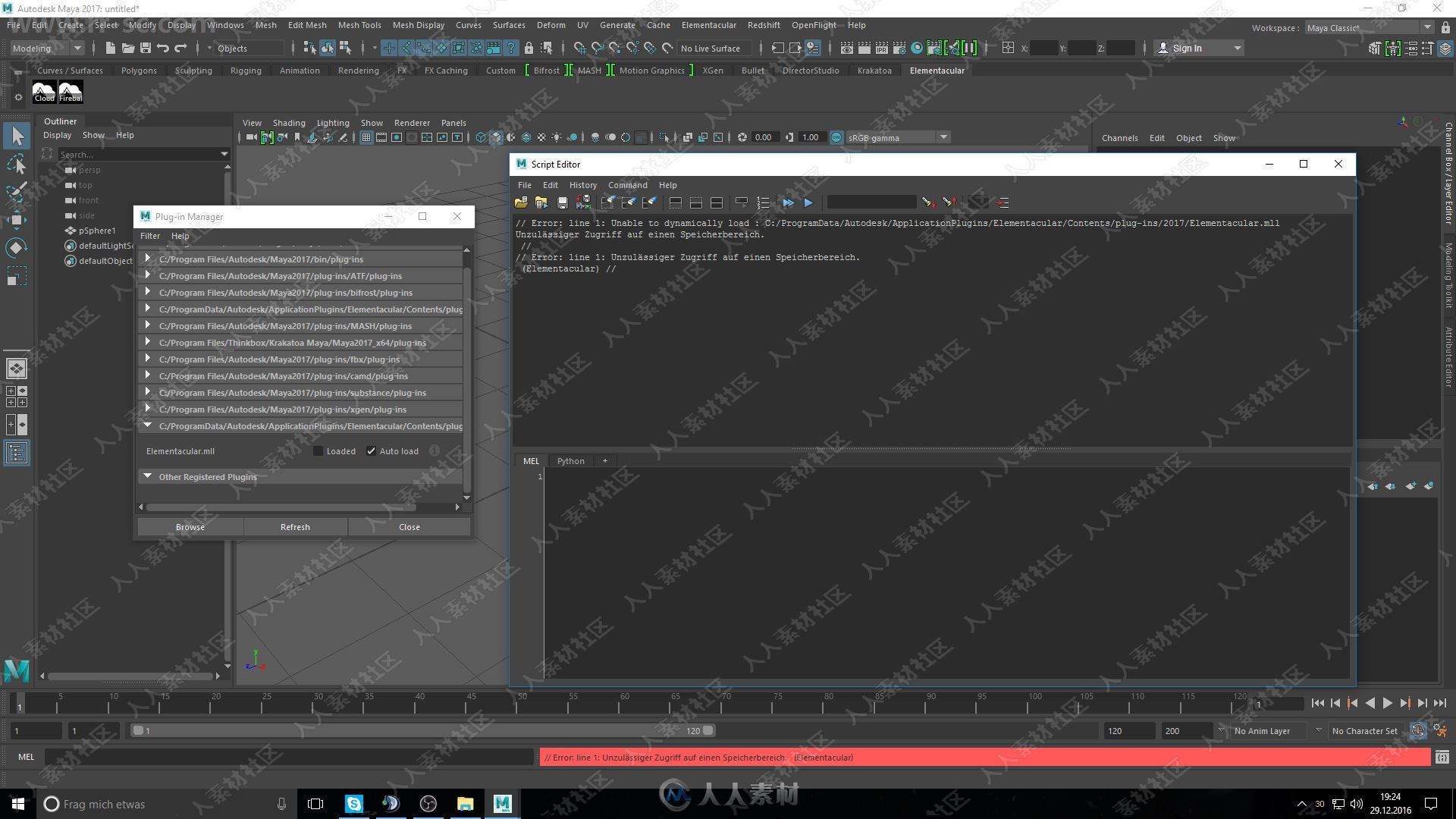This screenshot has height=819, width=1456.
Task: Click the Cloud shelf icon
Action: (44, 92)
